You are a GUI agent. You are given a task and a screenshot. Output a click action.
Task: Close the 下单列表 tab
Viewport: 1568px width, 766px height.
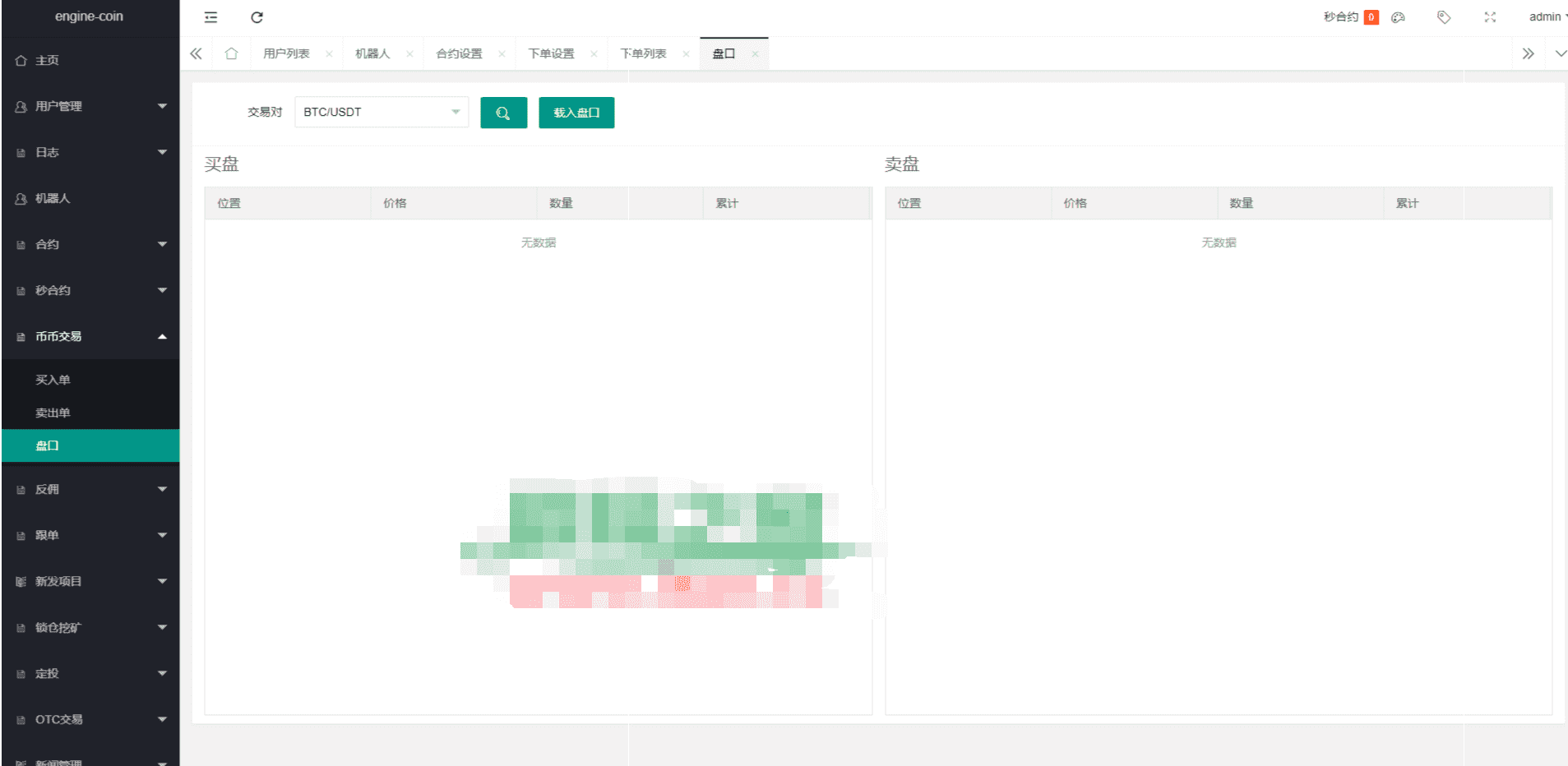(x=686, y=54)
